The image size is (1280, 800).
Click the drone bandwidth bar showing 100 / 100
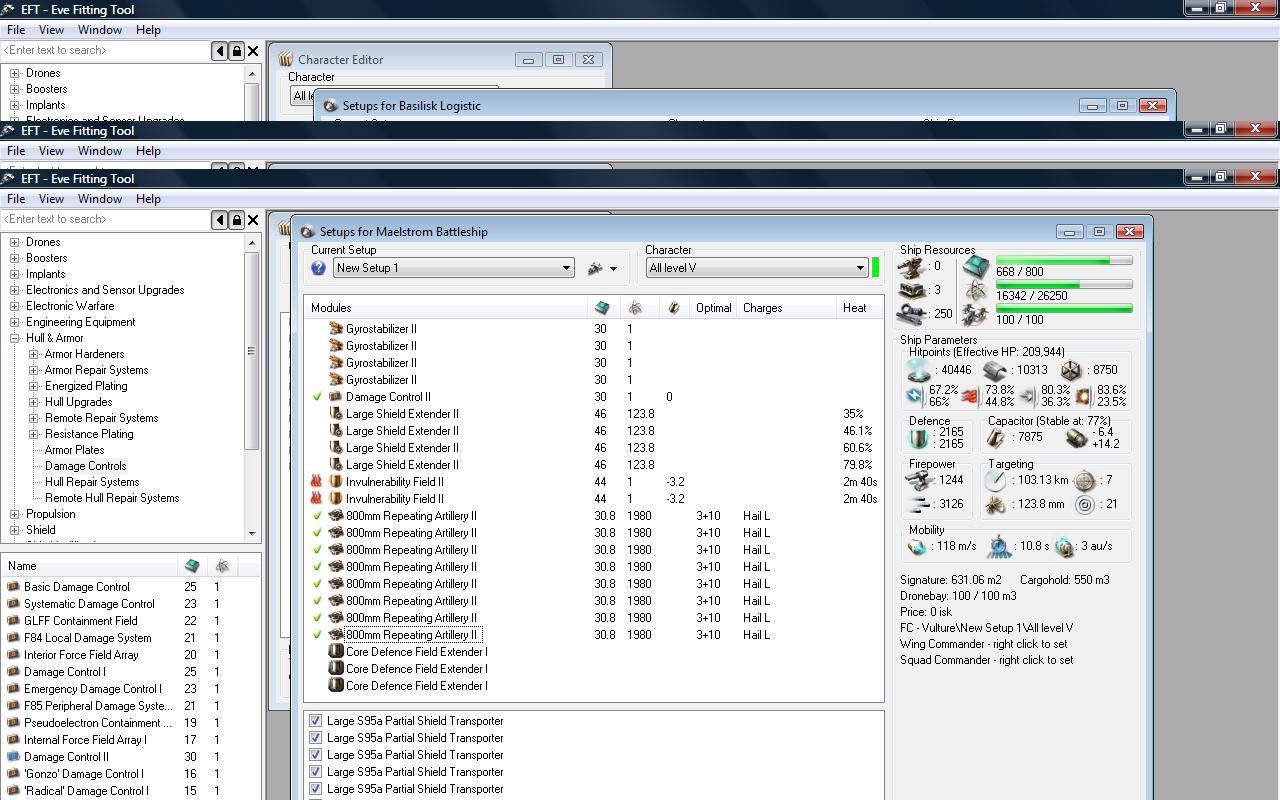1064,309
